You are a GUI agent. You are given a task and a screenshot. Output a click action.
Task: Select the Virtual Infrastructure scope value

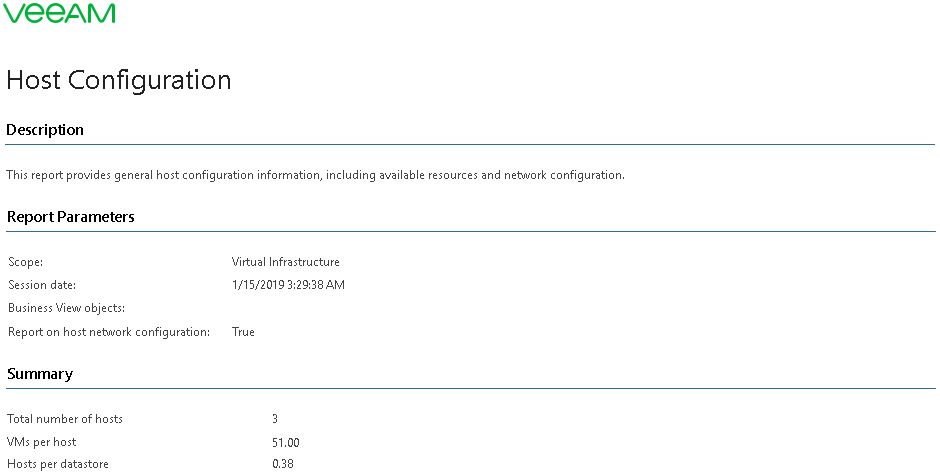pyautogui.click(x=285, y=262)
